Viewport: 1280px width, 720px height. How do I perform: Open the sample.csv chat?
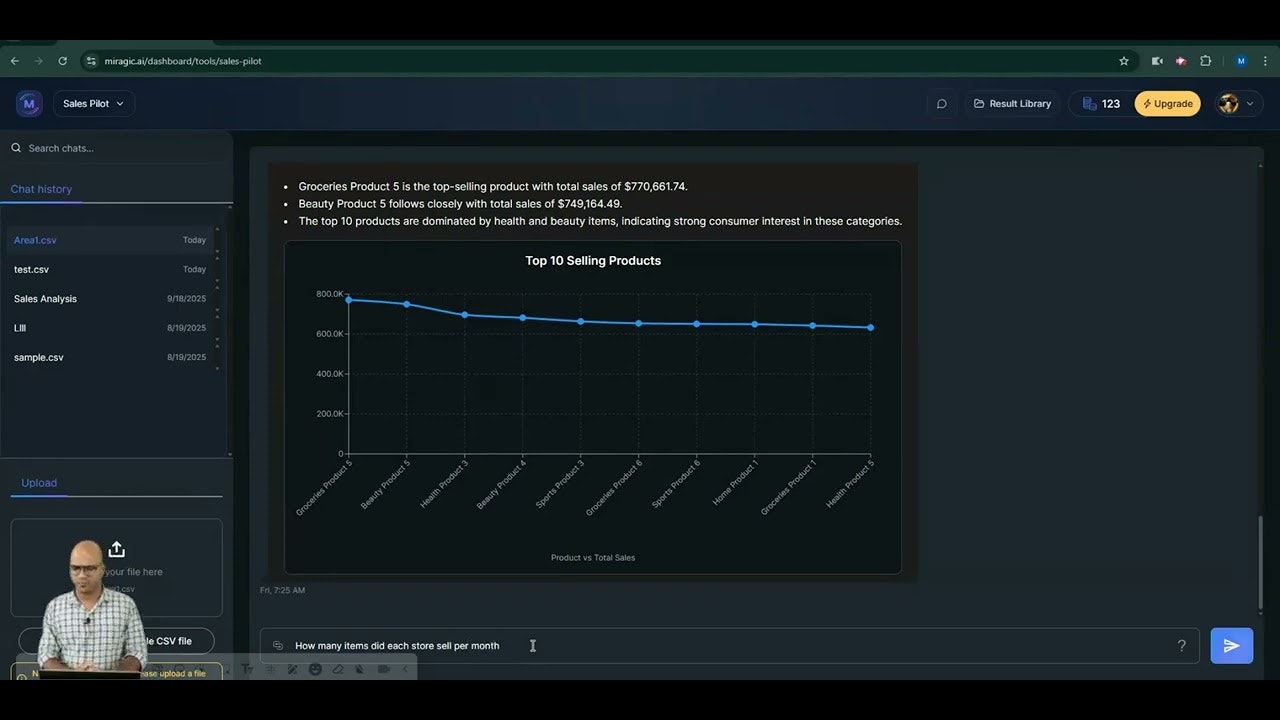109,357
